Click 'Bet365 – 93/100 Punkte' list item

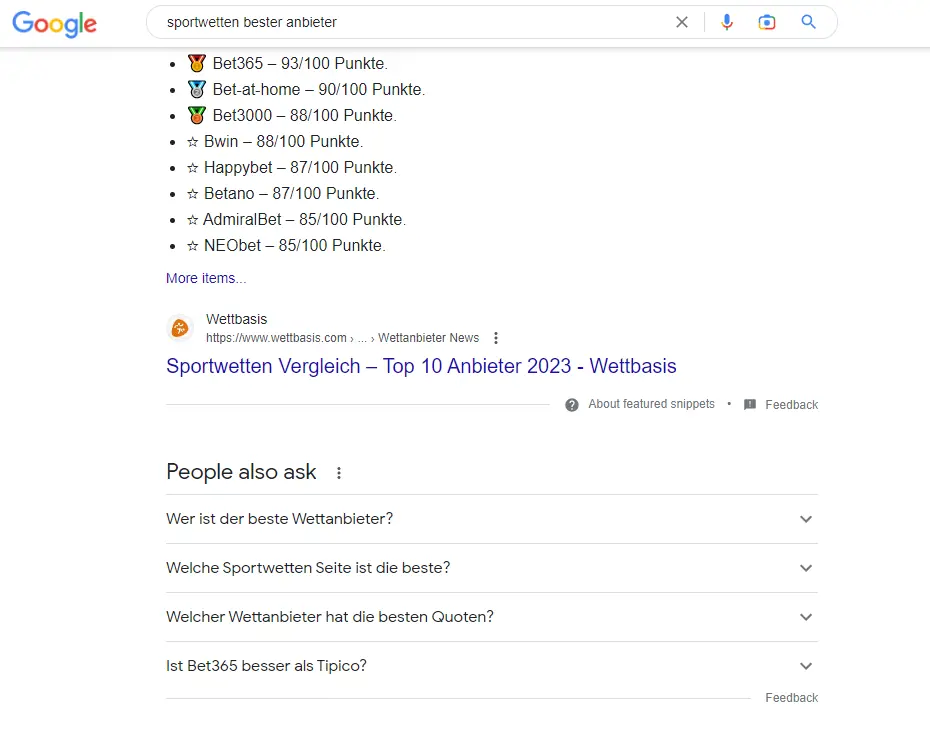pos(287,63)
